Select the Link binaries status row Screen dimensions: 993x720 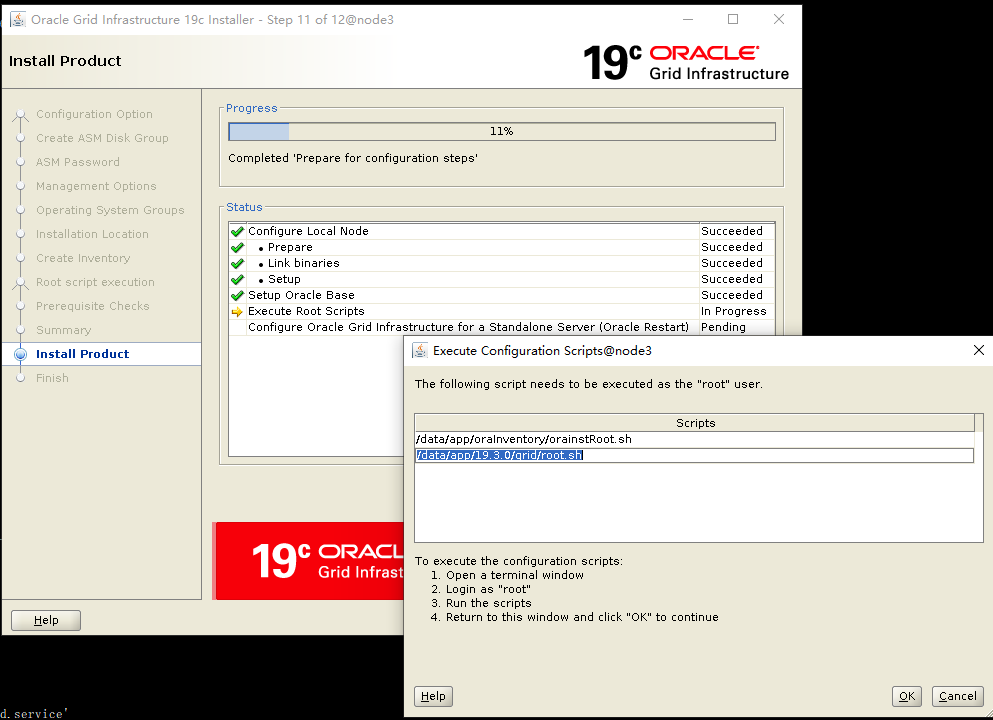tap(502, 263)
